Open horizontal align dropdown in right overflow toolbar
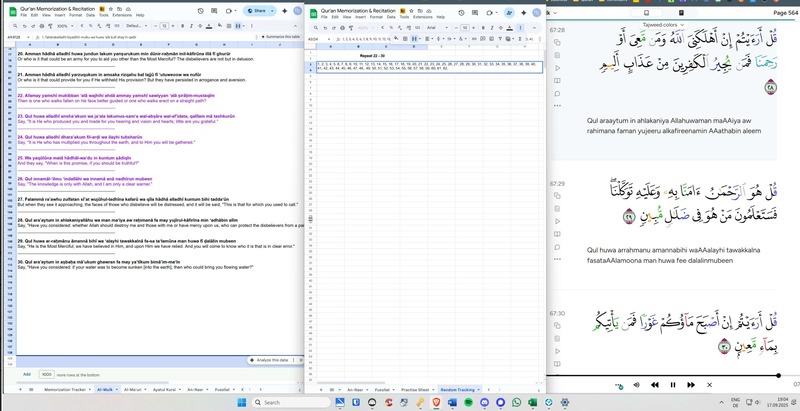The height and width of the screenshot is (411, 800). pyautogui.click(x=428, y=38)
